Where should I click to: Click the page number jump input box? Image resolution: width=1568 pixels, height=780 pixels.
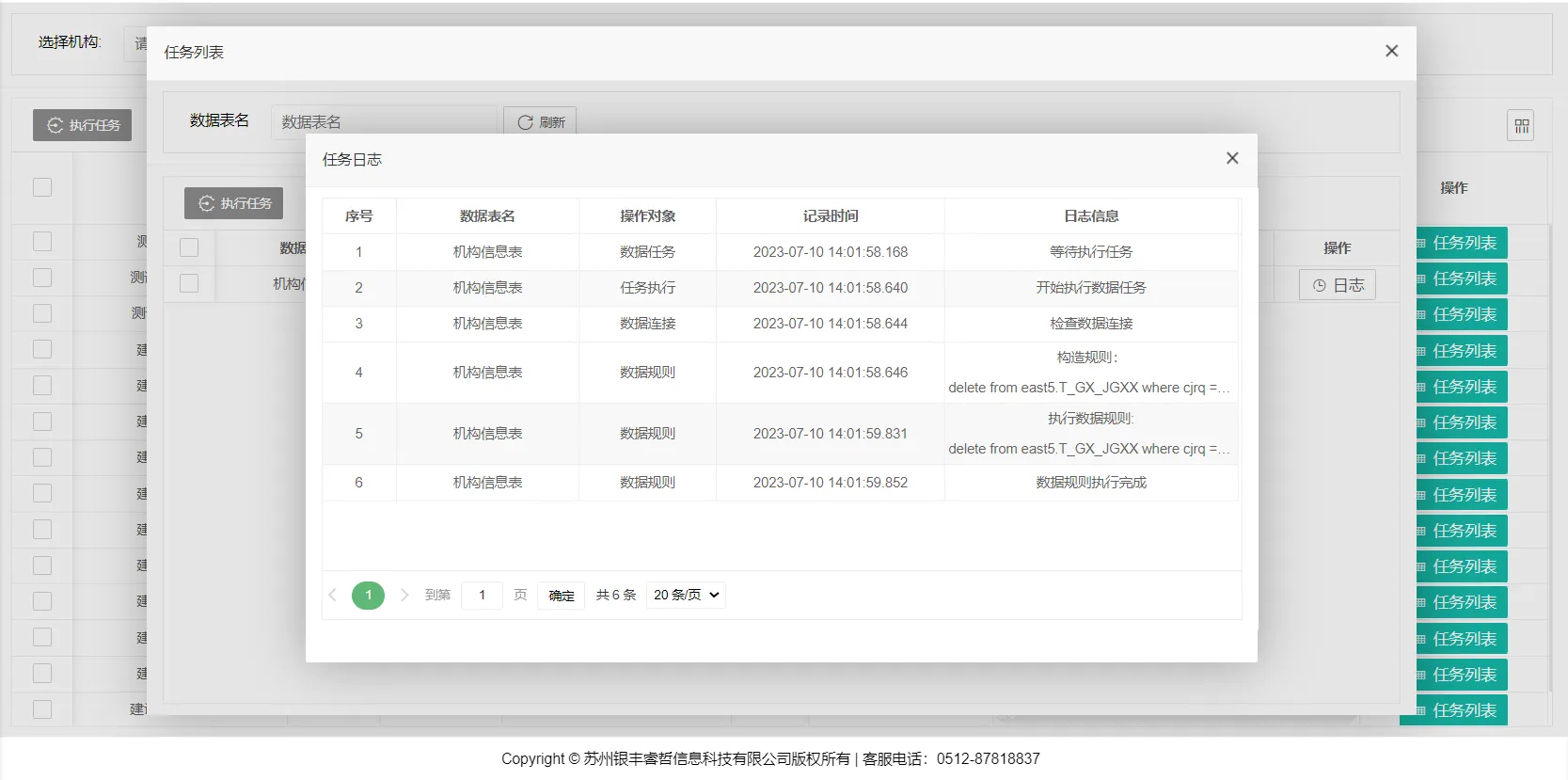click(x=482, y=595)
